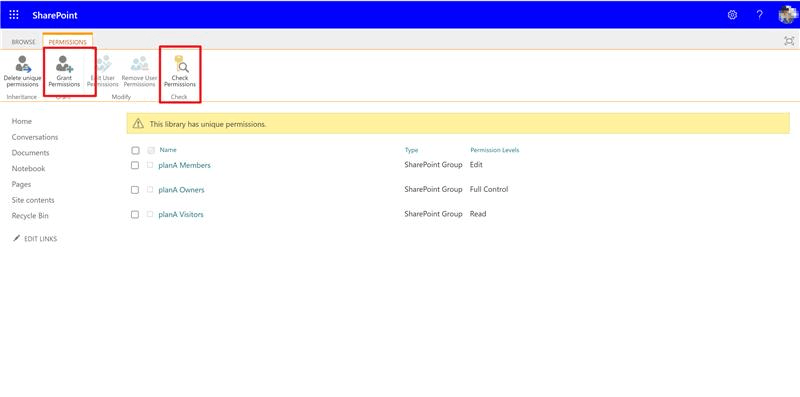
Task: Open the planA Owners group link
Action: click(x=181, y=190)
